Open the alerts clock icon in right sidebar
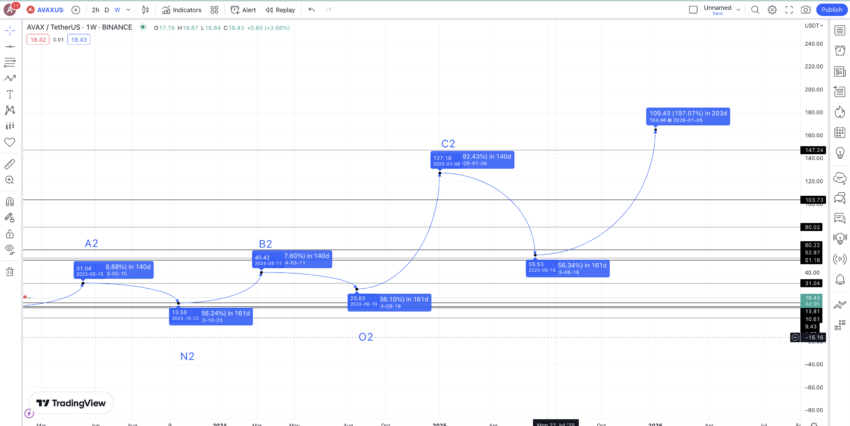Viewport: 850px width, 426px height. 840,51
